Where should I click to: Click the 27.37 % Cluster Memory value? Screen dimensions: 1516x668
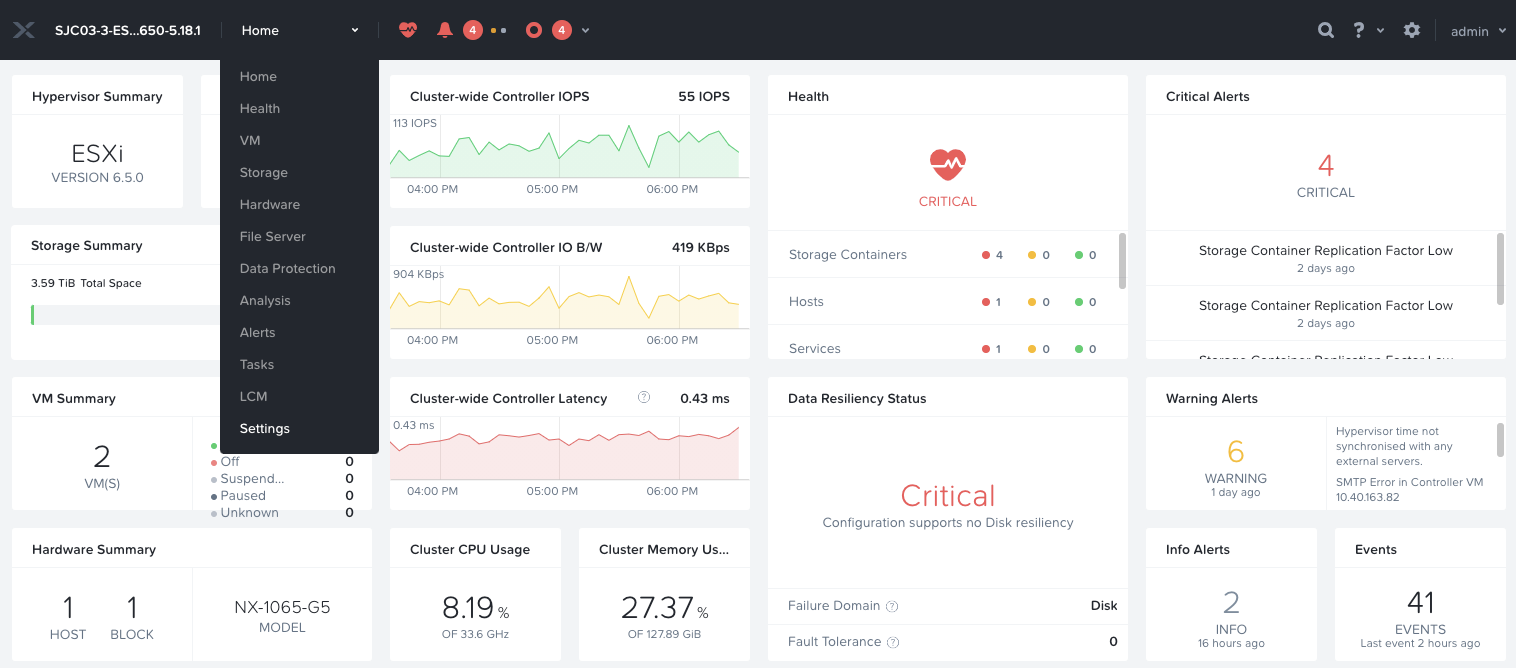click(665, 608)
